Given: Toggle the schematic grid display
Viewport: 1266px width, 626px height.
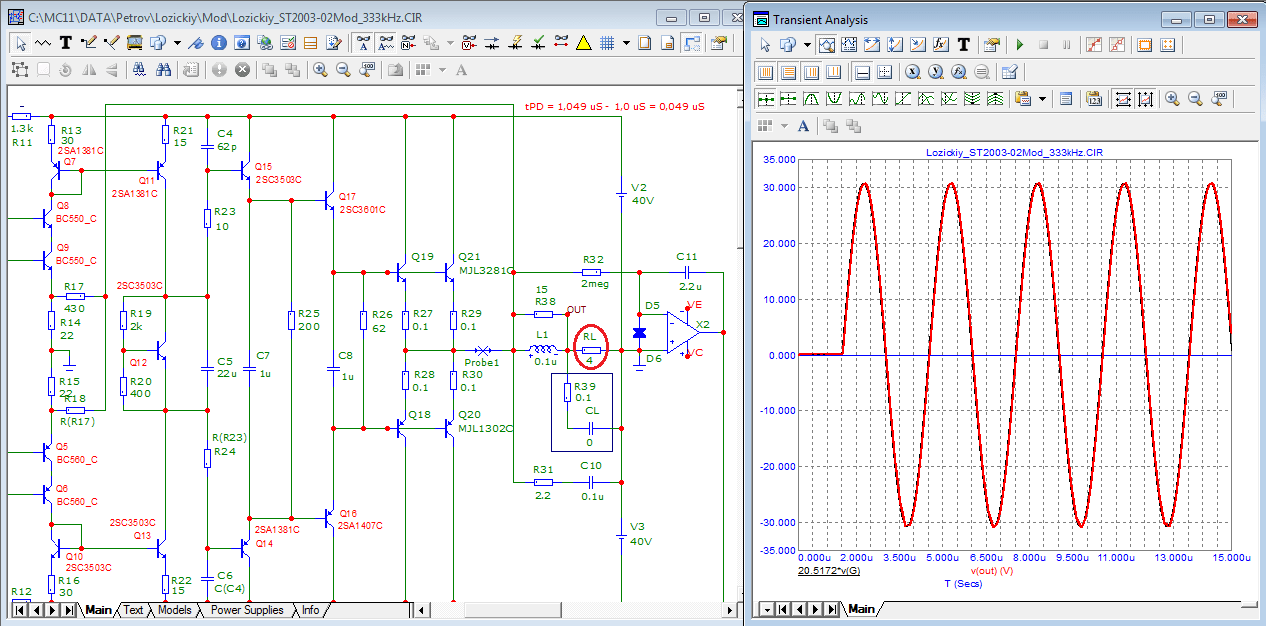Looking at the screenshot, I should point(607,44).
